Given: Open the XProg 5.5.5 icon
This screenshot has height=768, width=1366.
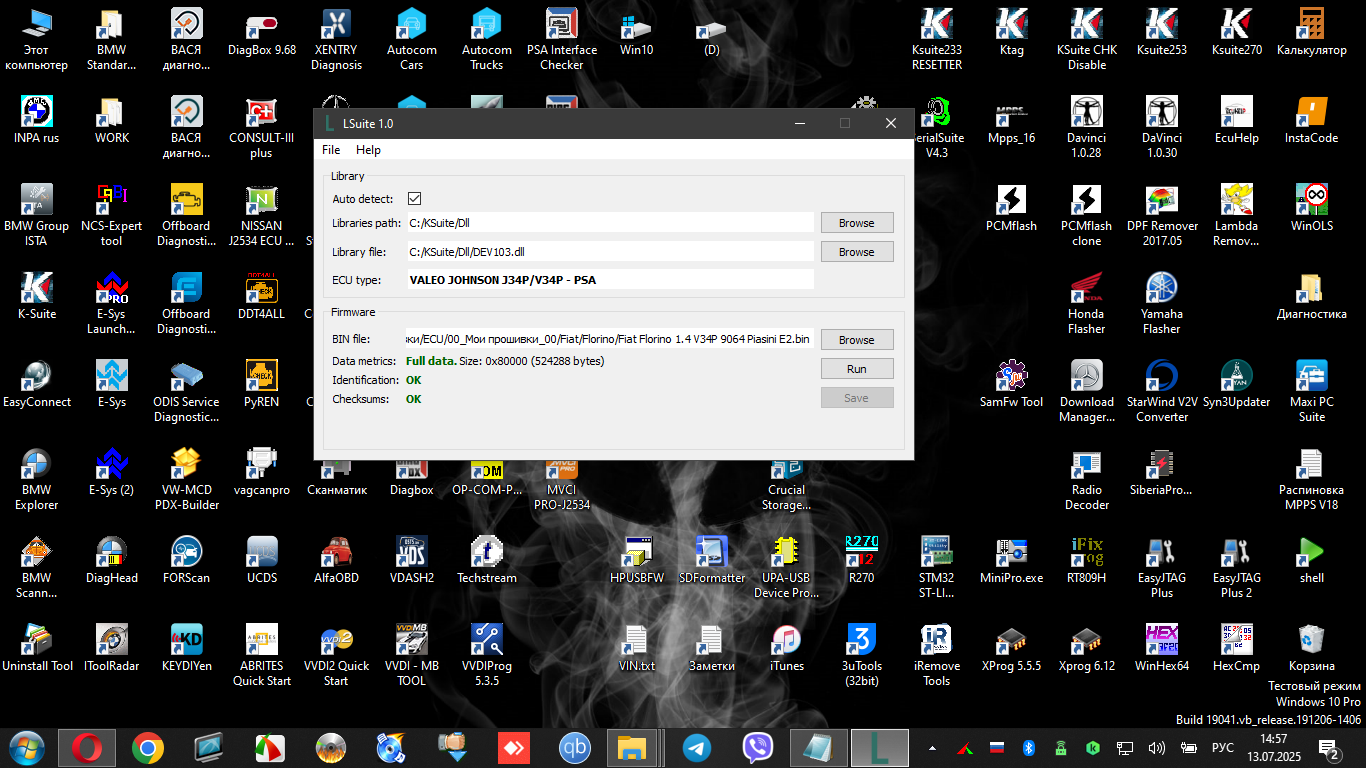Looking at the screenshot, I should click(1011, 650).
